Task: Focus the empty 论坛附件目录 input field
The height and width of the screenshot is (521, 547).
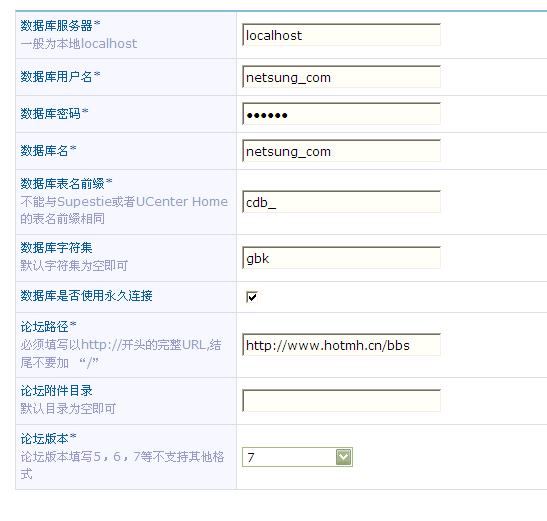Action: (x=341, y=401)
